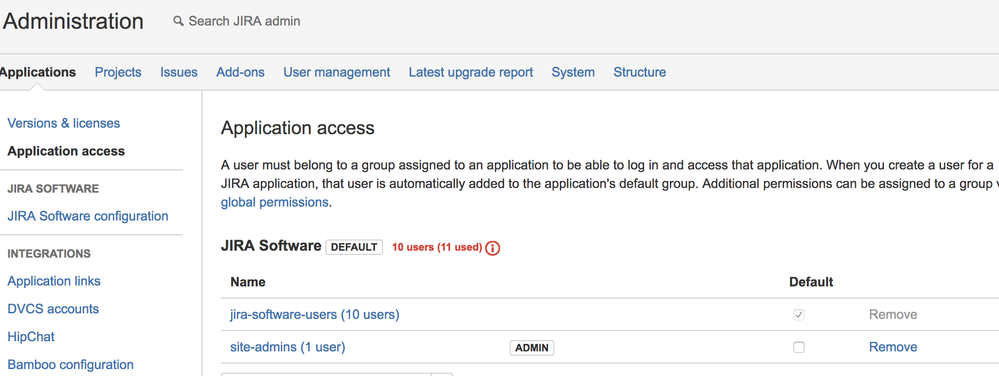
Task: Go to the Add-ons tab
Action: coord(240,72)
